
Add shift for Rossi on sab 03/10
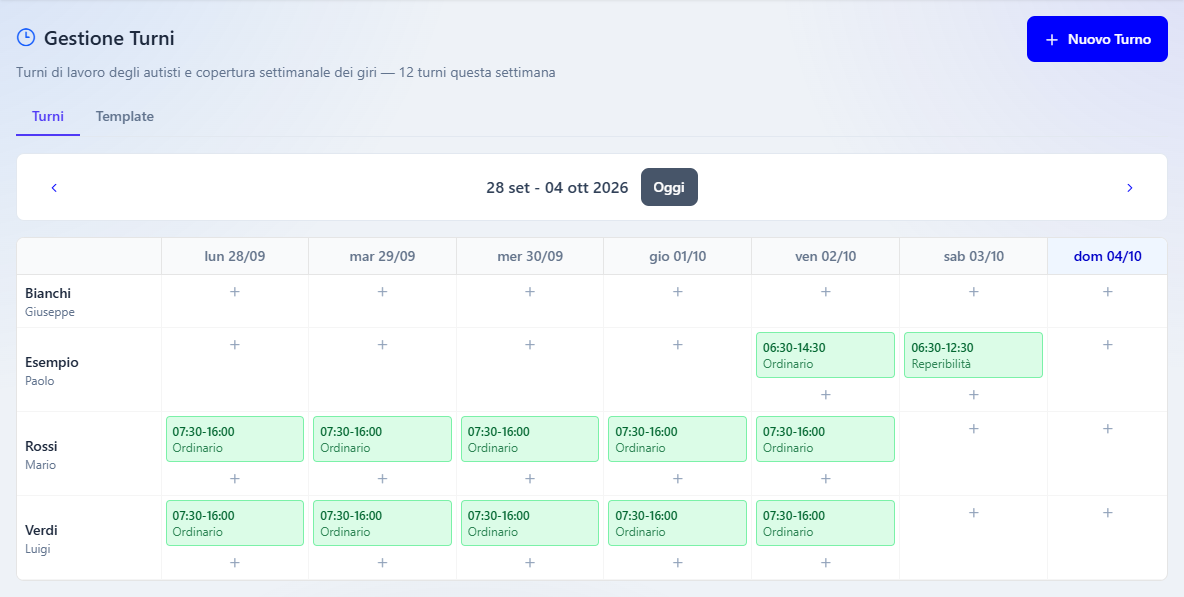point(973,429)
